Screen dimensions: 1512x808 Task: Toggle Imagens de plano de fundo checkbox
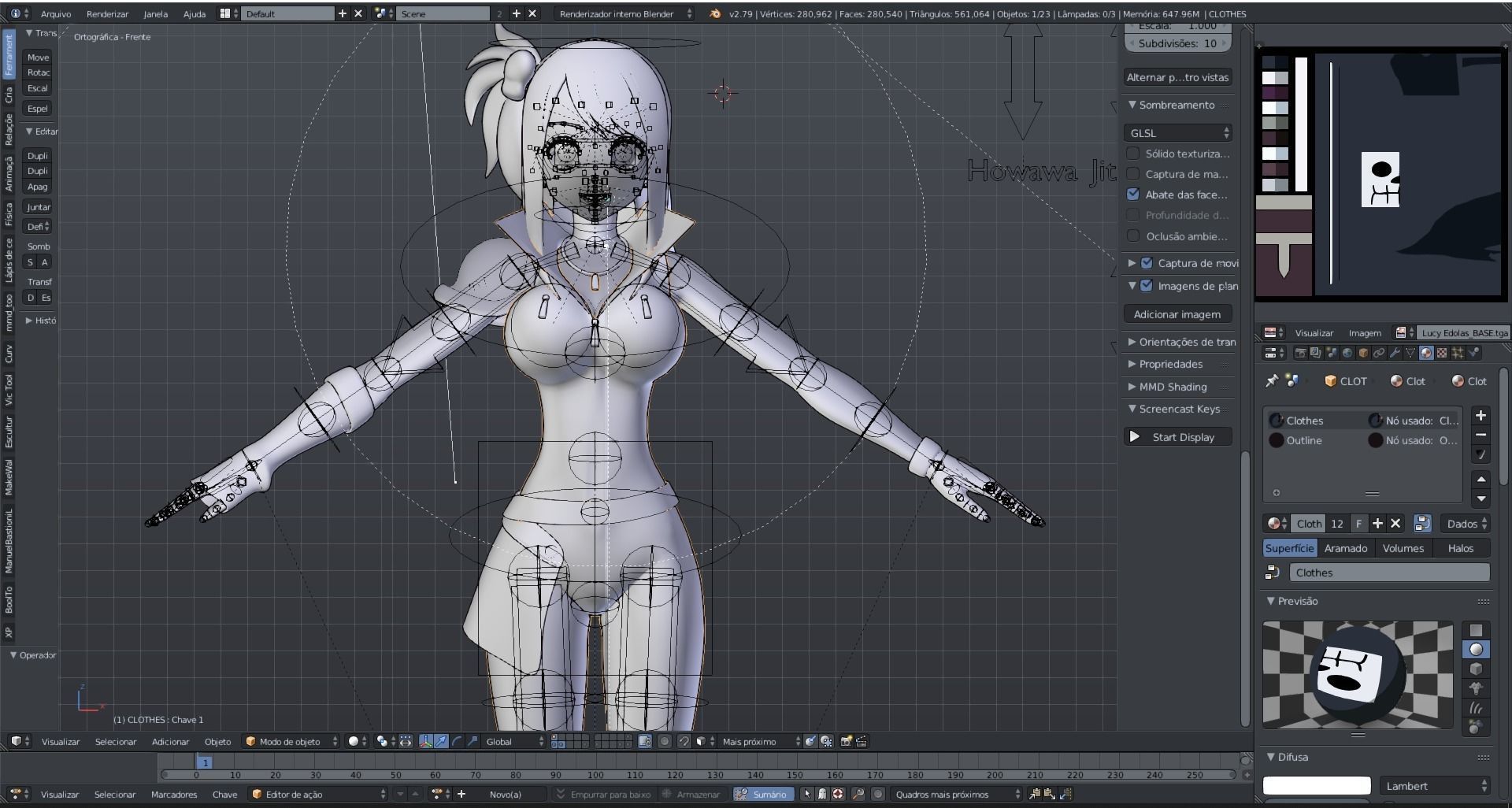click(1147, 286)
